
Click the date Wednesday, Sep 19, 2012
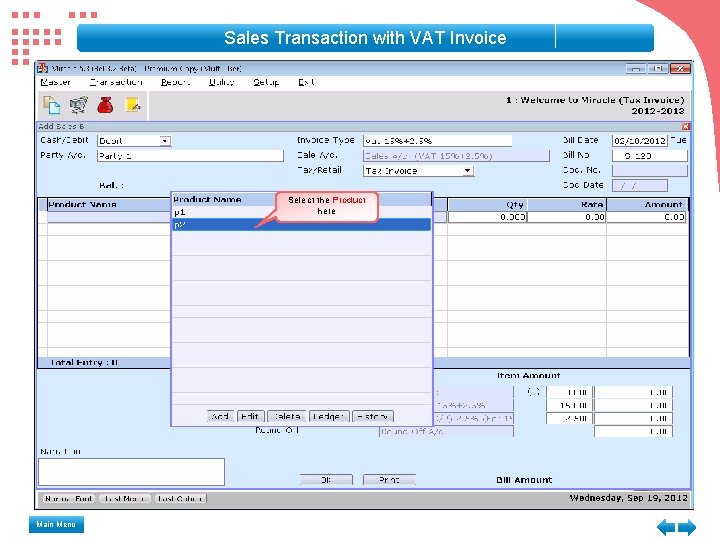coord(628,498)
